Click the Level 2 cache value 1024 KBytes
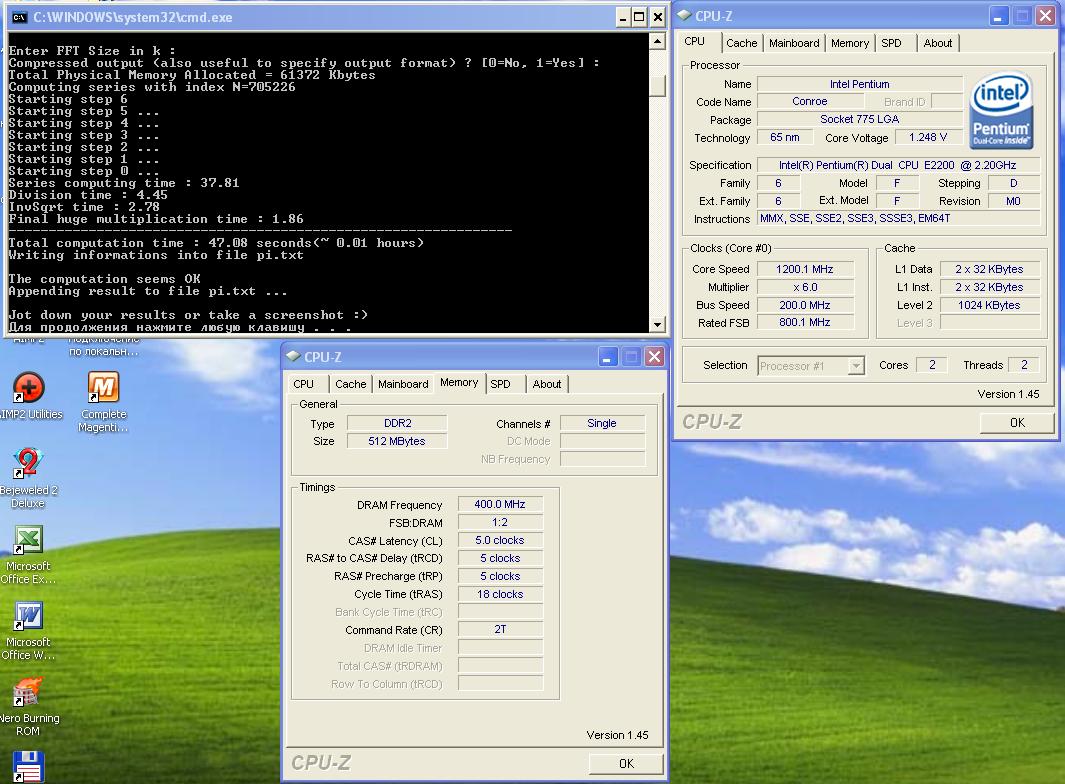Screen dimensions: 1065x784 [x=989, y=305]
